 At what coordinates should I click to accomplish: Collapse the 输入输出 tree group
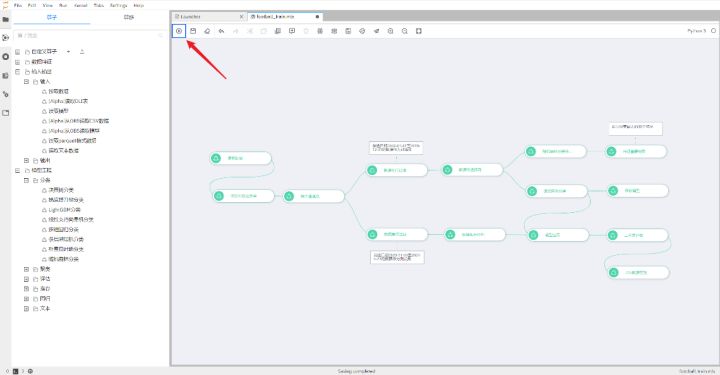pos(17,72)
